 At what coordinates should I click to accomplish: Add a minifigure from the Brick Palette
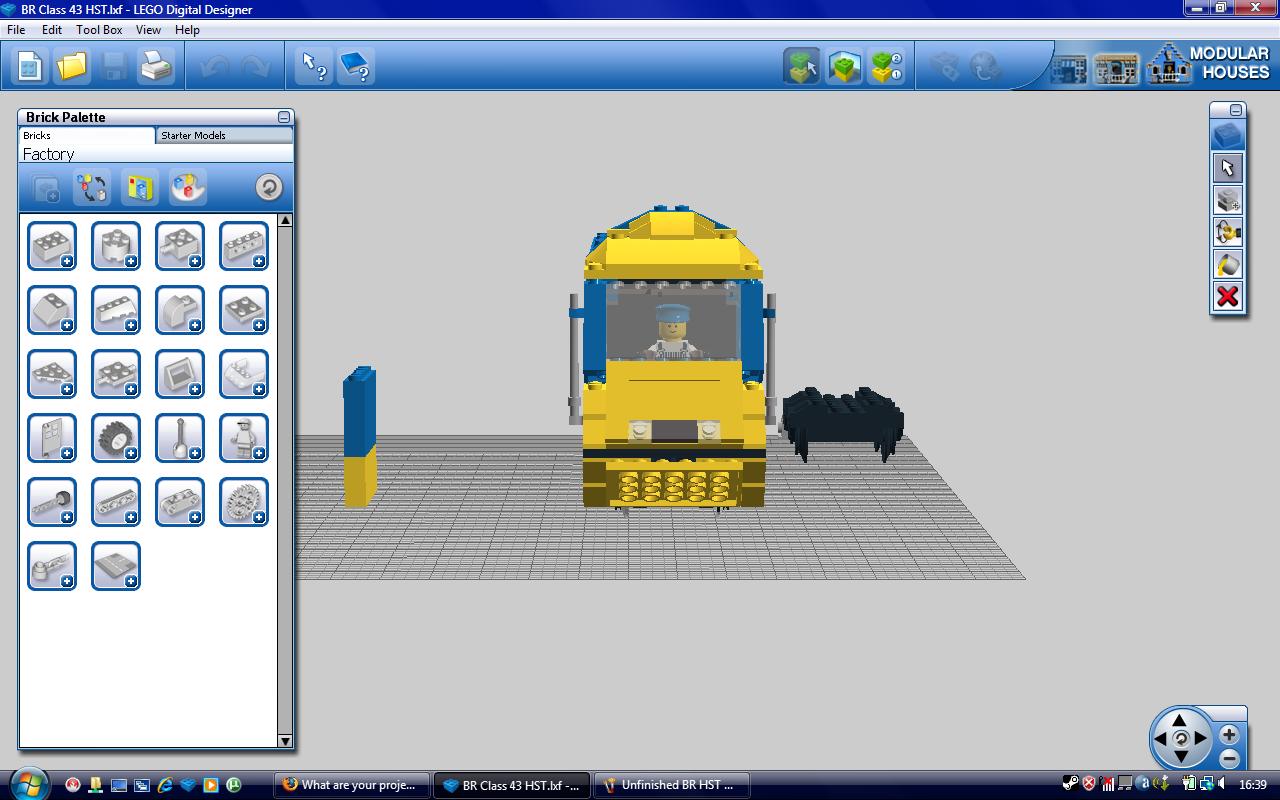pos(244,437)
